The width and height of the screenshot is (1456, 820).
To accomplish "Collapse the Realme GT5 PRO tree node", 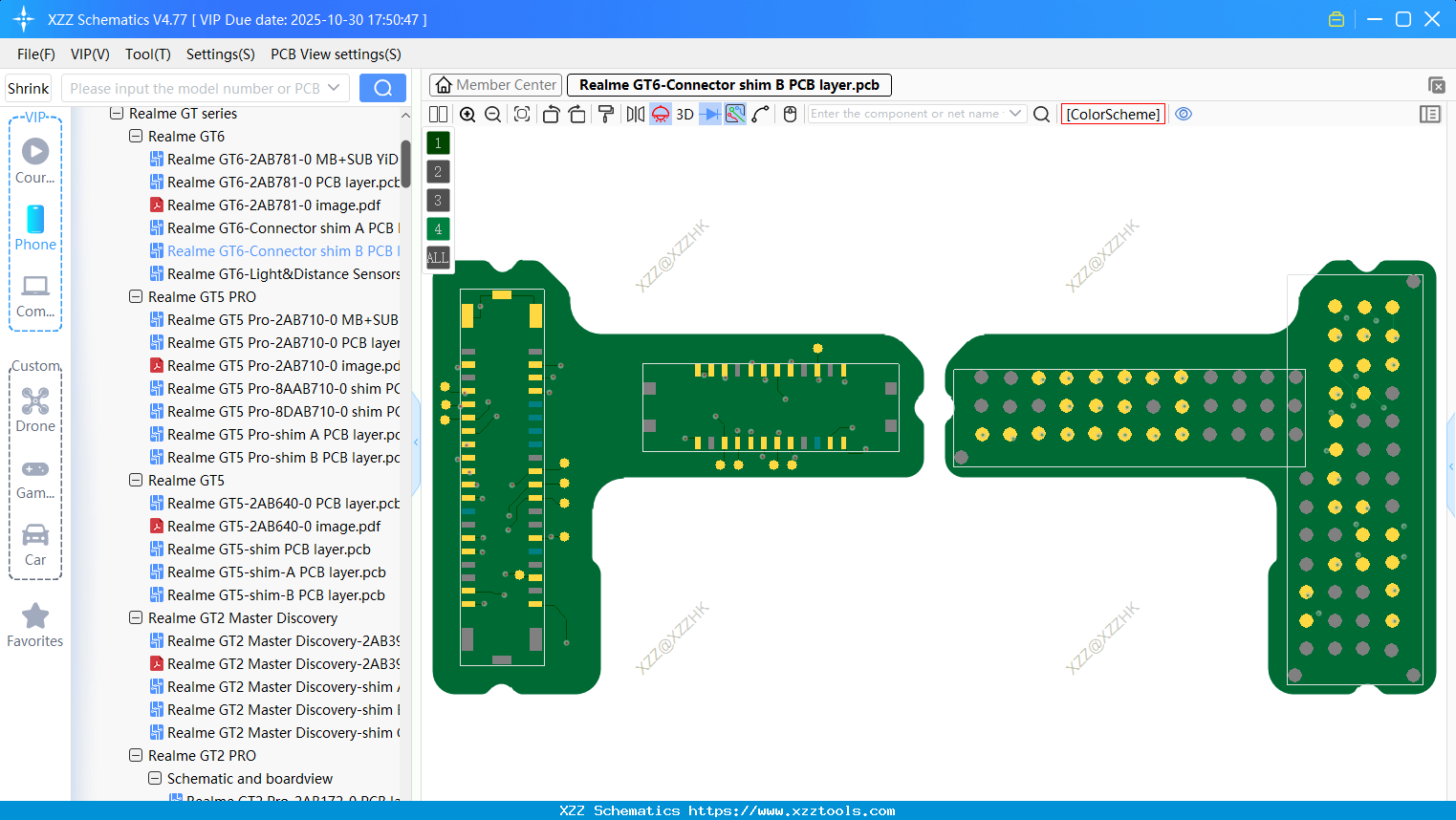I will click(x=135, y=296).
